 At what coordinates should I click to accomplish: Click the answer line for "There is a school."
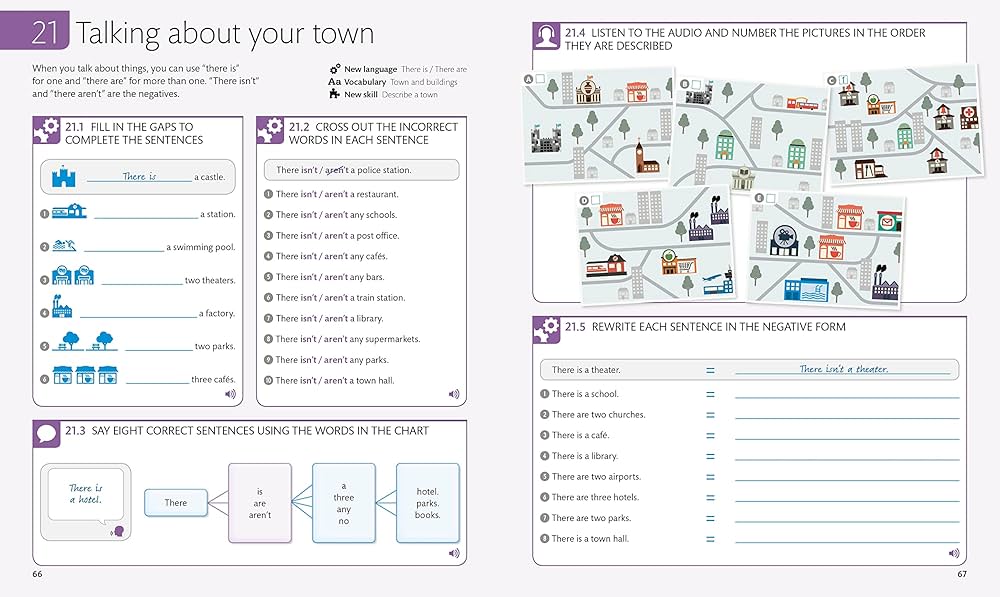846,396
